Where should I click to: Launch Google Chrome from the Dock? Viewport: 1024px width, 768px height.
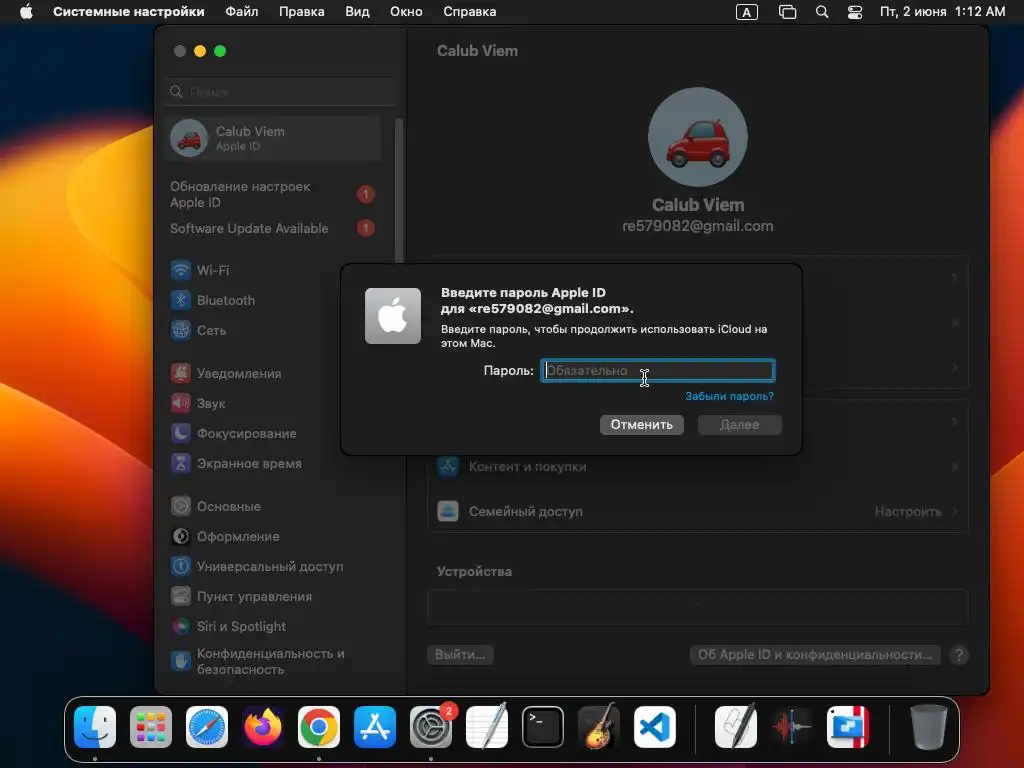319,727
